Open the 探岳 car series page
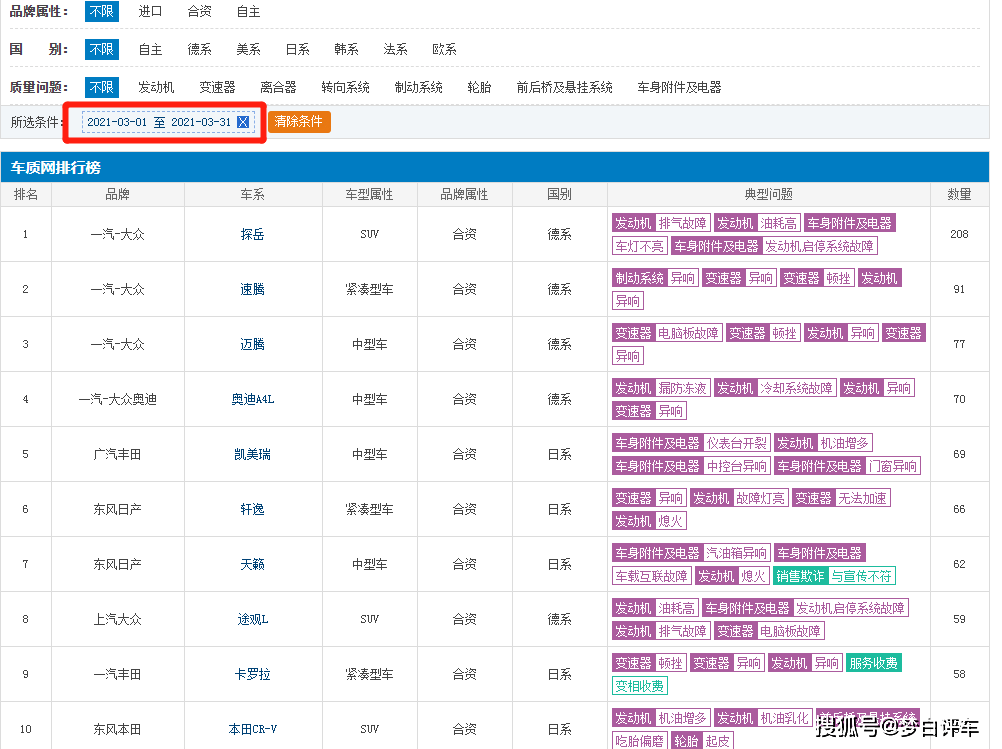Screen dimensions: 1002x749 pos(252,233)
